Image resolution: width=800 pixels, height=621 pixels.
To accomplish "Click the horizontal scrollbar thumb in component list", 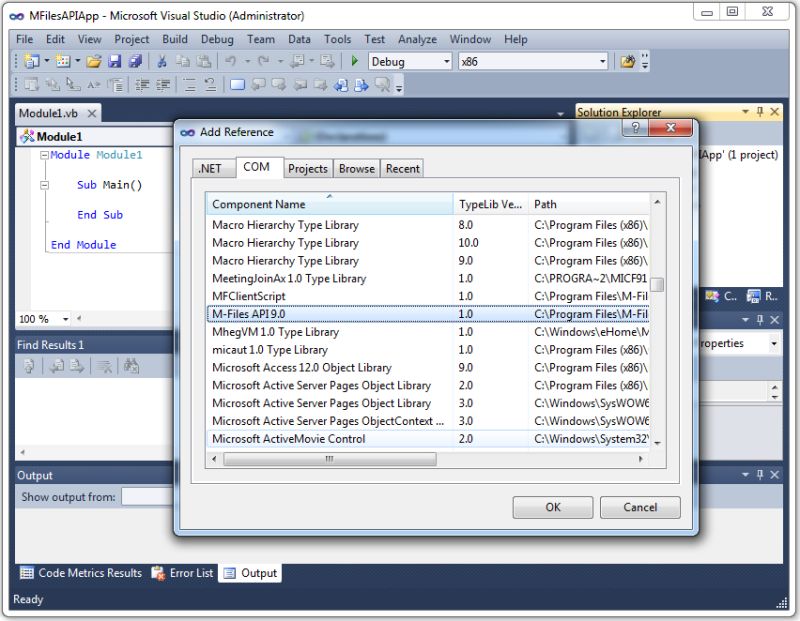I will [x=330, y=459].
